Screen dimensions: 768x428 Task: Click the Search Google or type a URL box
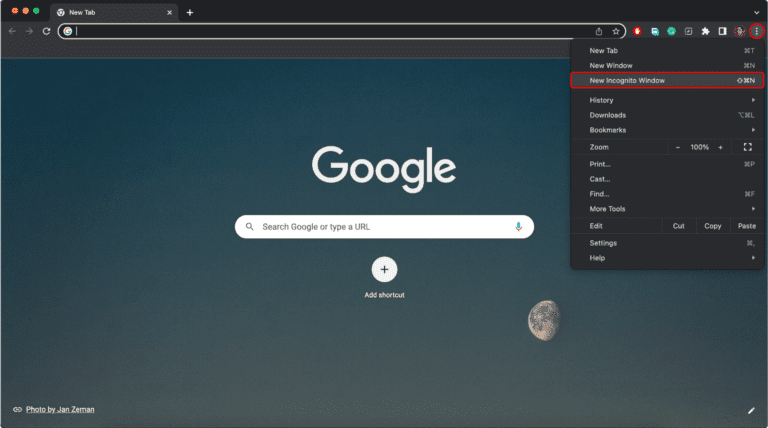(x=384, y=227)
